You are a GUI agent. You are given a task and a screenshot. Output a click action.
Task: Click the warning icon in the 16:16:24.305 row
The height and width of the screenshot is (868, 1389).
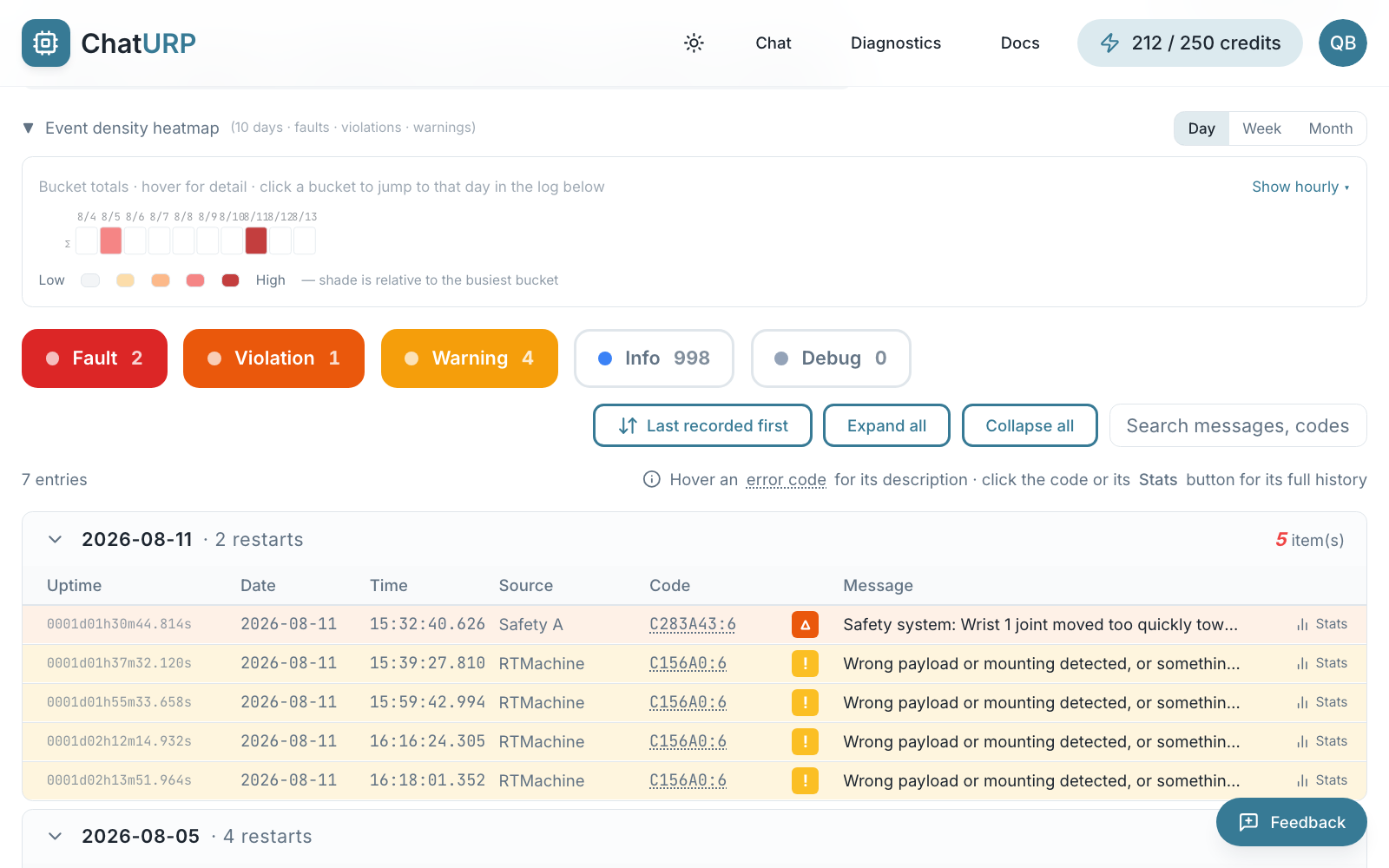[x=805, y=741]
